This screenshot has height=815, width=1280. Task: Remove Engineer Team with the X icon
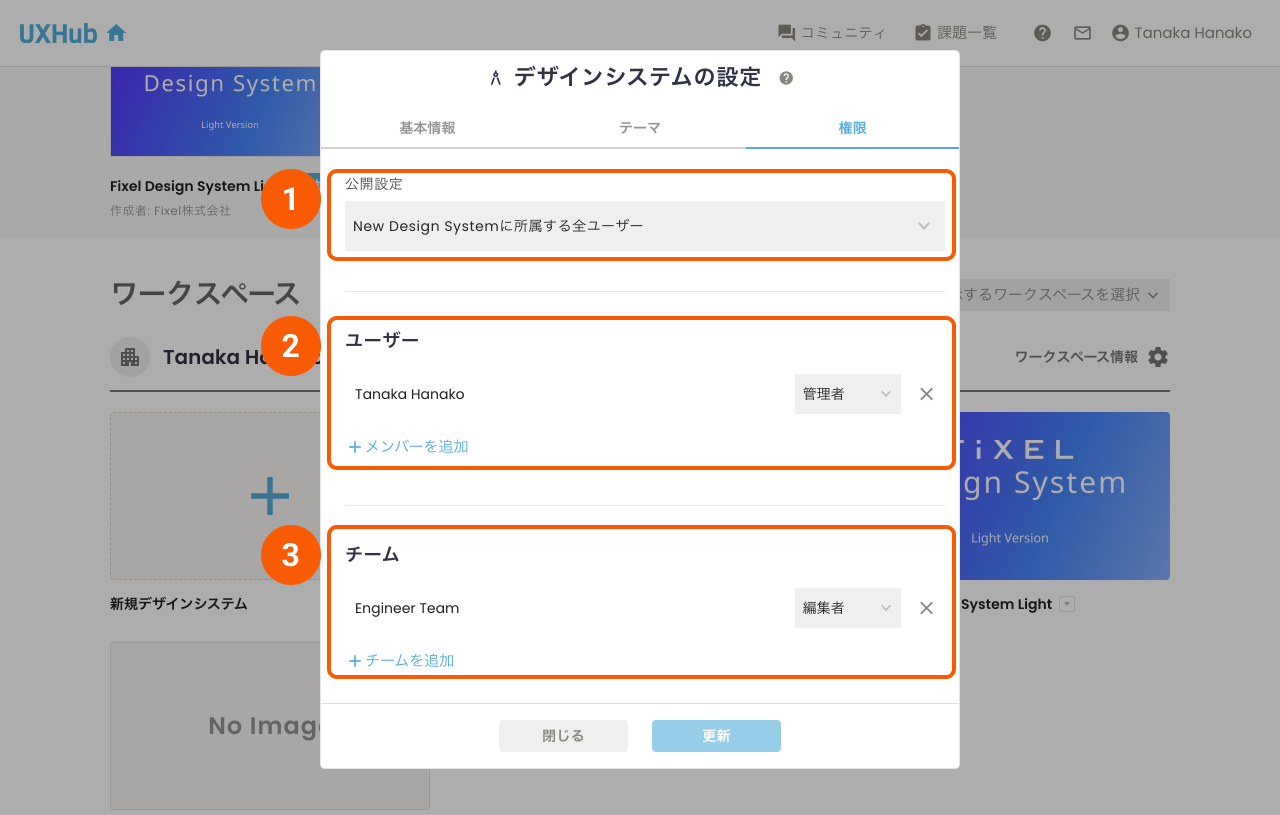click(926, 607)
